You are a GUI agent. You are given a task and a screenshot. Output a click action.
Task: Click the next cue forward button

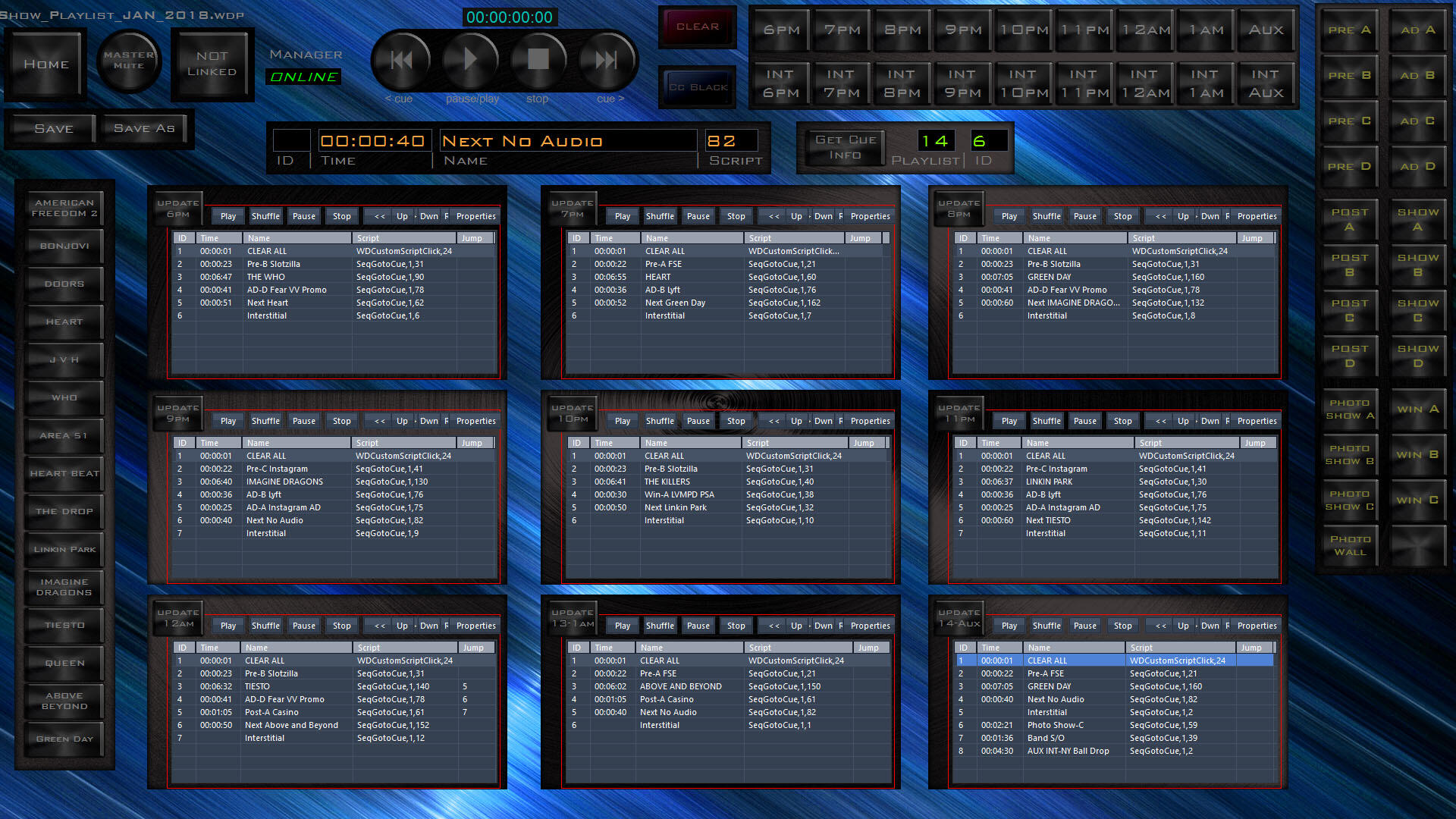click(x=607, y=60)
